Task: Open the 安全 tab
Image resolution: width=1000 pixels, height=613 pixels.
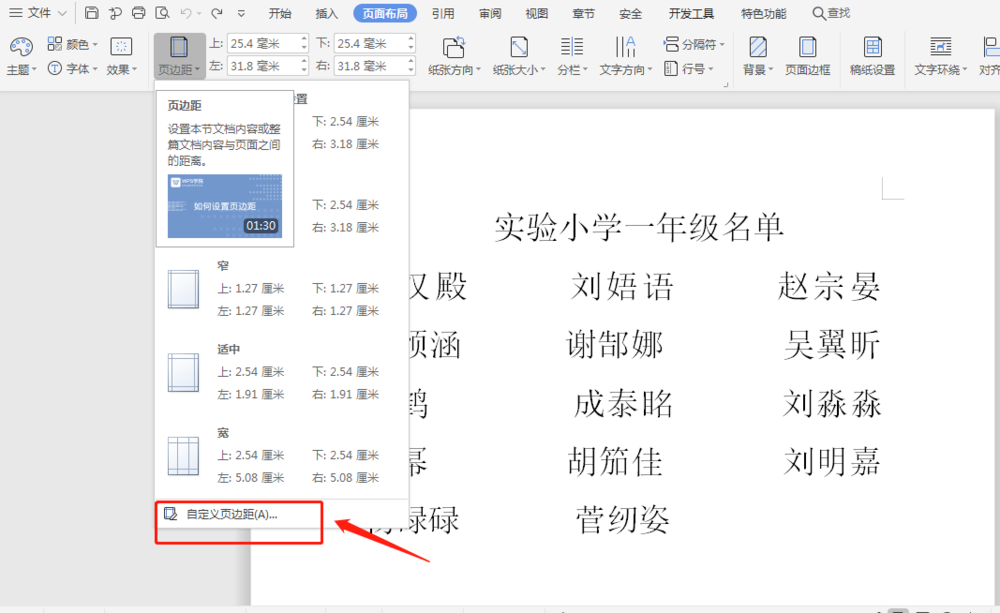Action: click(x=630, y=13)
